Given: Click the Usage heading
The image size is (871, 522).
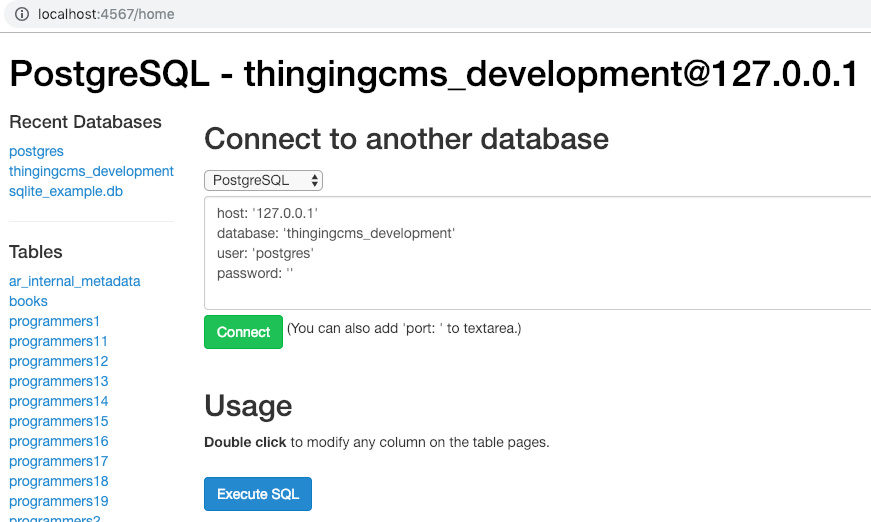Looking at the screenshot, I should 248,406.
